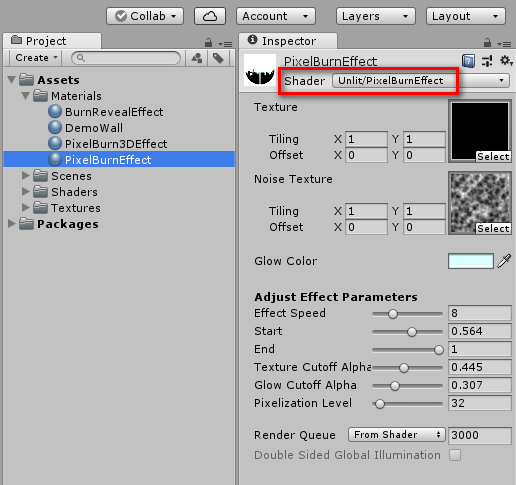Click the Texture Cutoff Alpha value 0.445

(x=480, y=367)
